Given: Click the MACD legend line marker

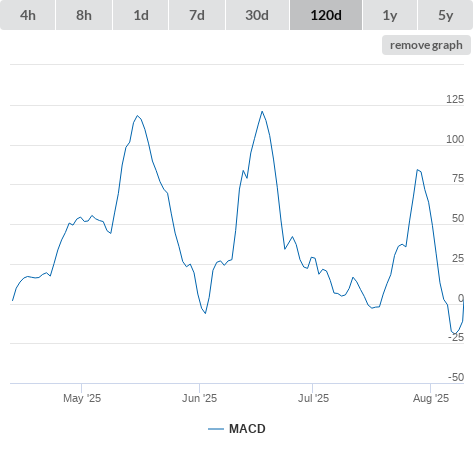Looking at the screenshot, I should click(x=216, y=429).
